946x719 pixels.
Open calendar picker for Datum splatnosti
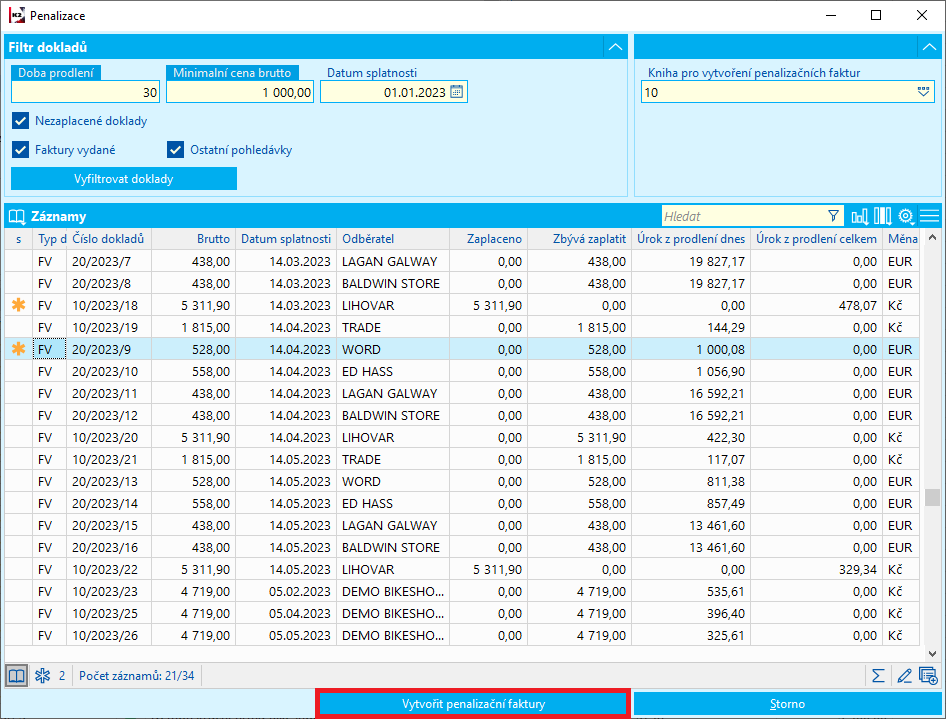(x=457, y=92)
